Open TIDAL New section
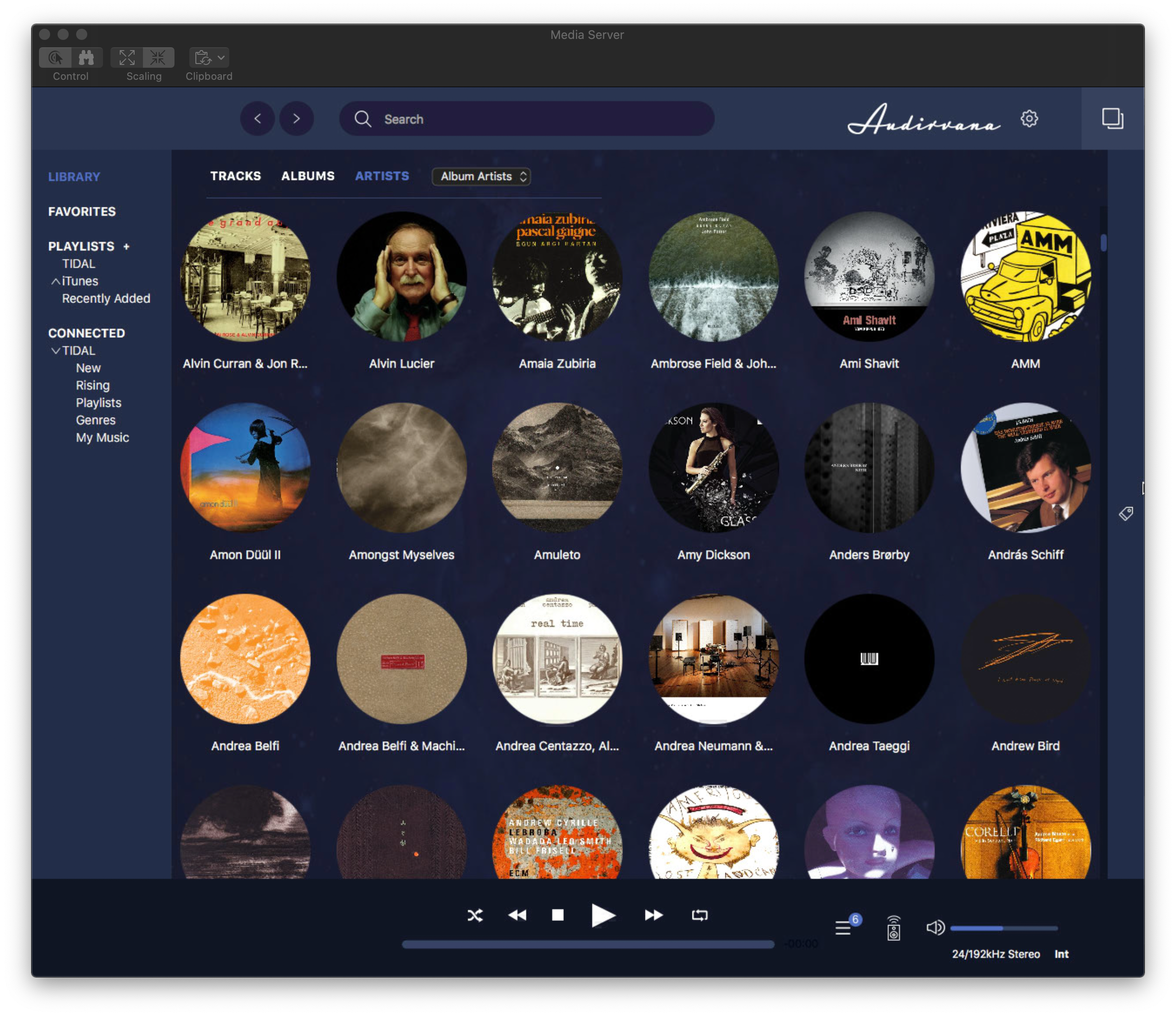The width and height of the screenshot is (1176, 1016). [x=88, y=368]
